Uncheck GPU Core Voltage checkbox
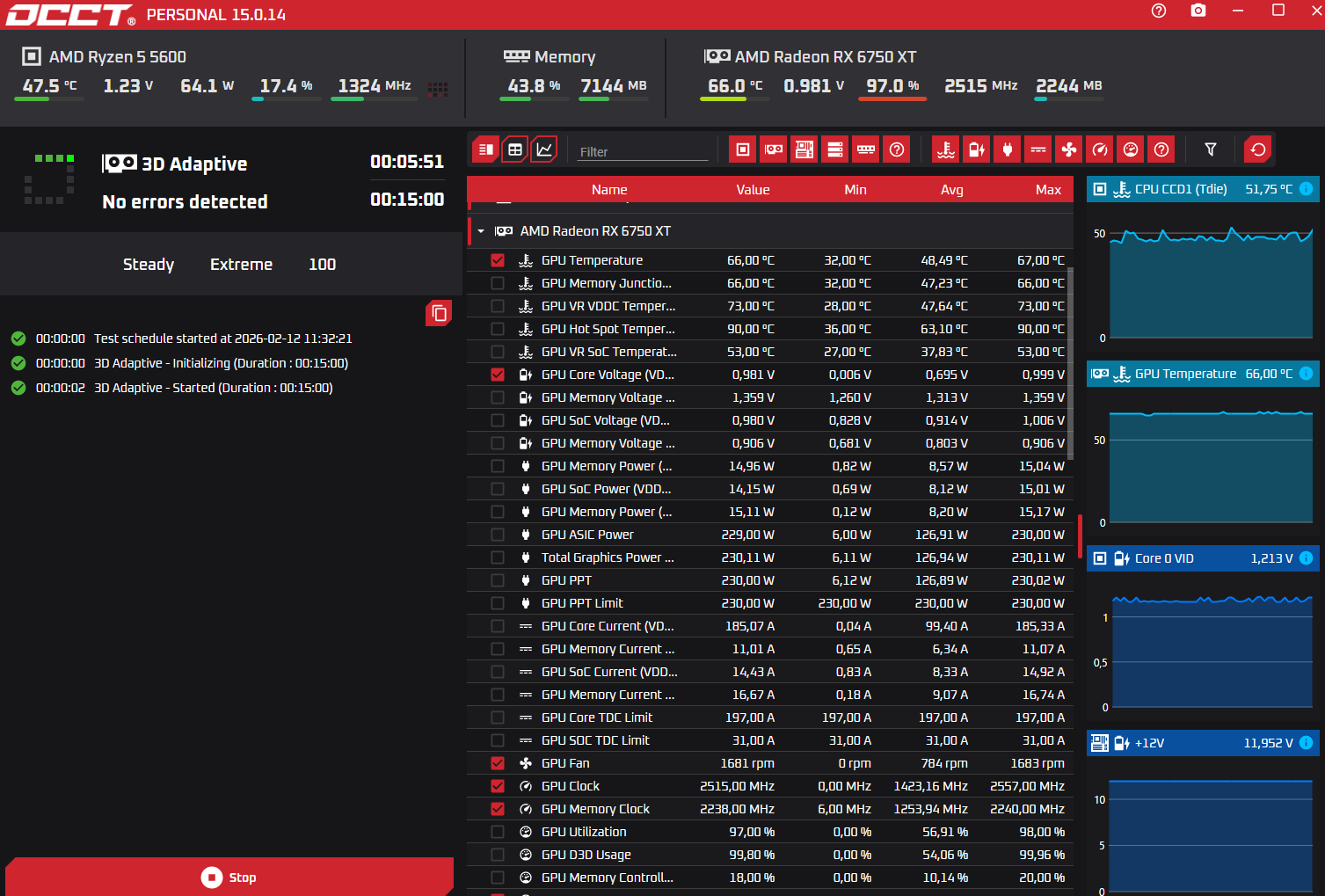Screen dimensions: 1325x896 (x=498, y=375)
